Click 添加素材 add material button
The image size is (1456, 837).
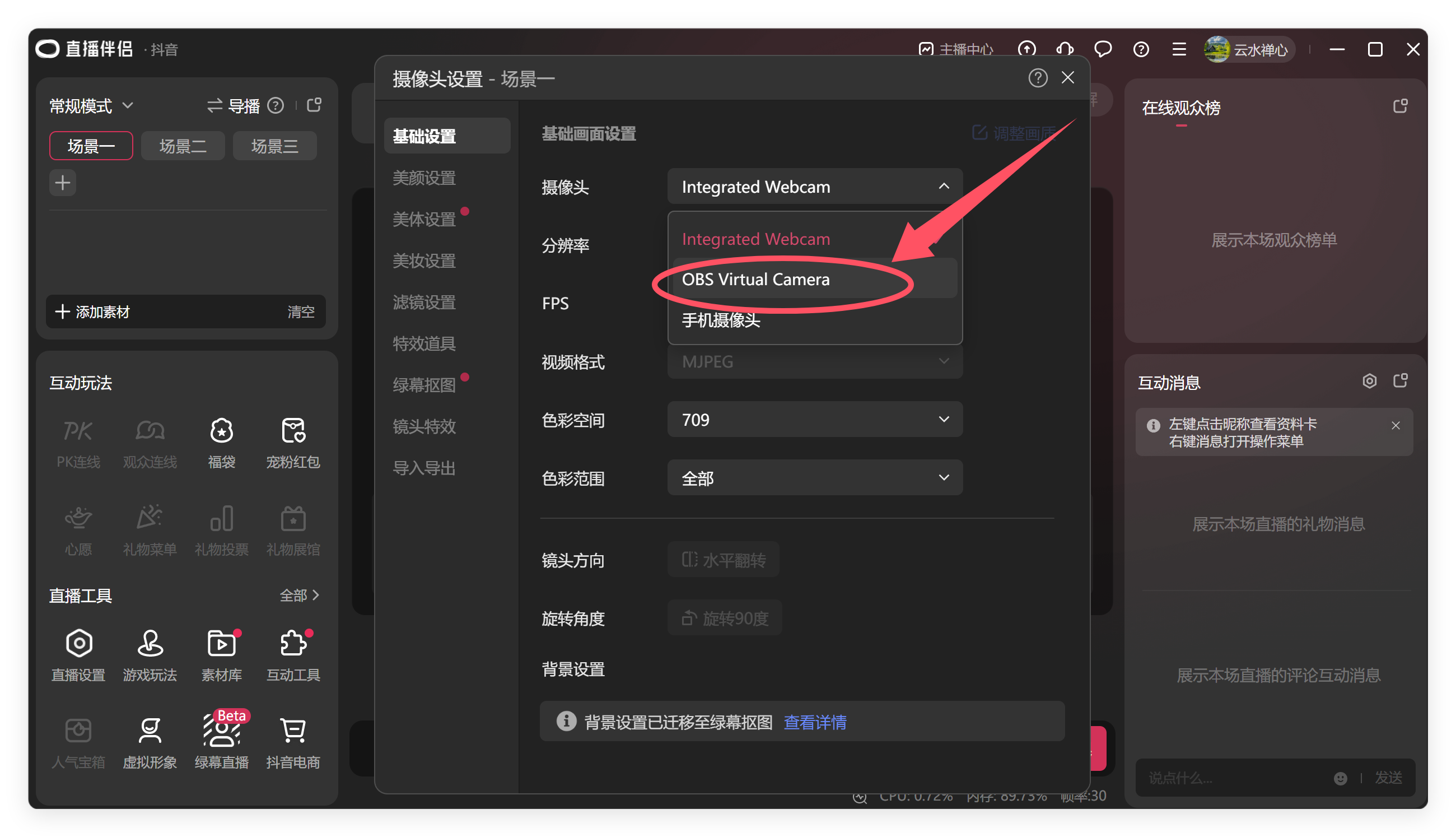click(x=92, y=311)
